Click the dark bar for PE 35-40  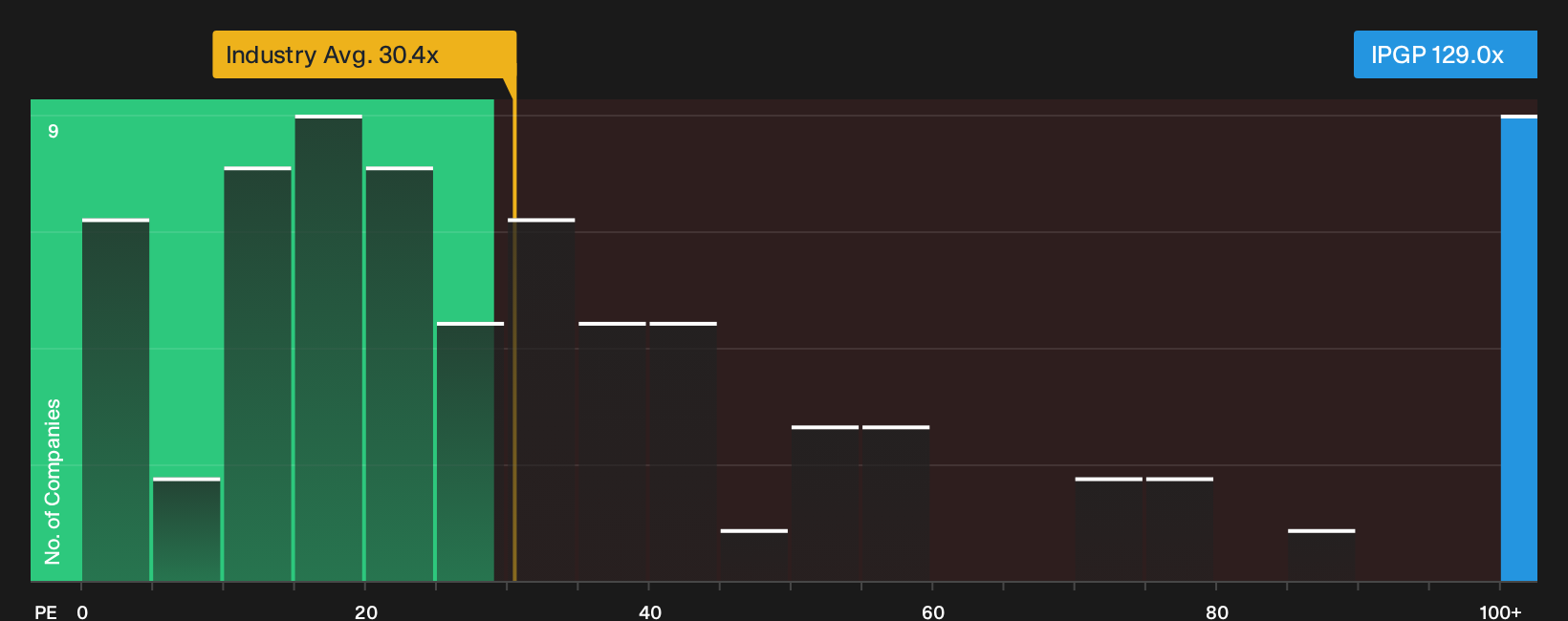click(612, 452)
